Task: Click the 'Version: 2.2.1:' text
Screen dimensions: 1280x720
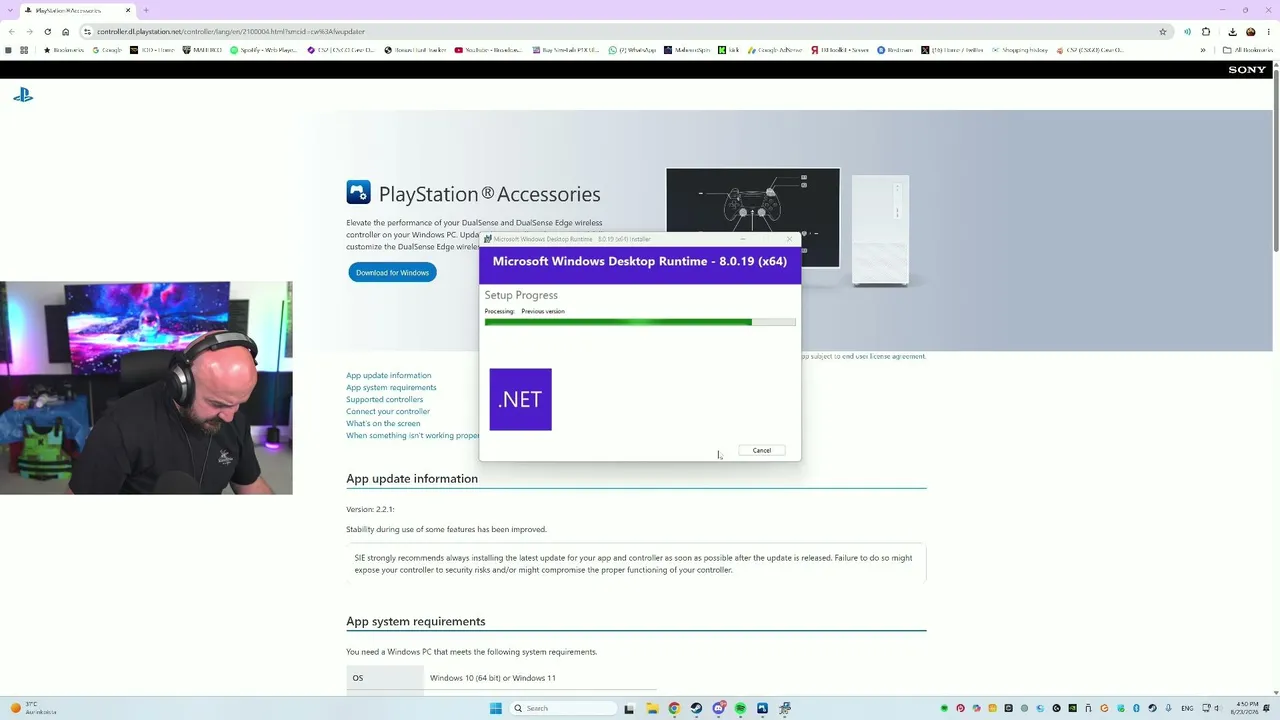Action: click(370, 509)
